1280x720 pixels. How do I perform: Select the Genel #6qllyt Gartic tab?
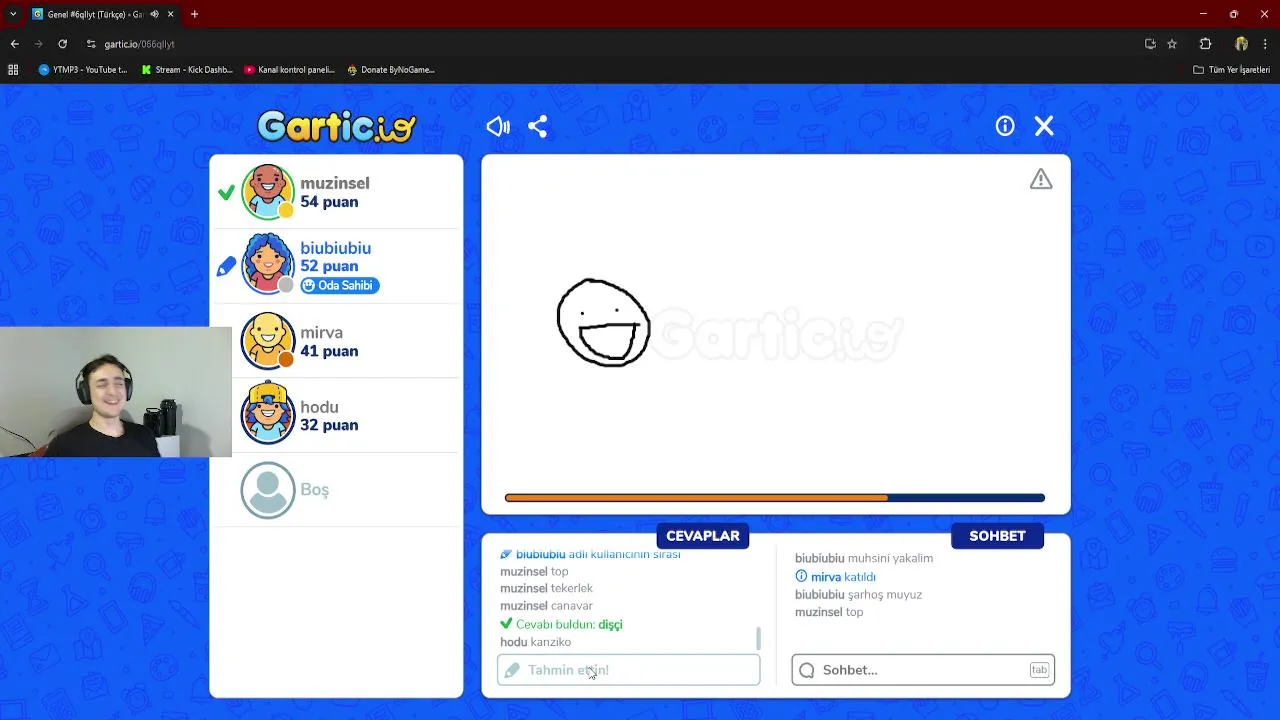click(103, 14)
